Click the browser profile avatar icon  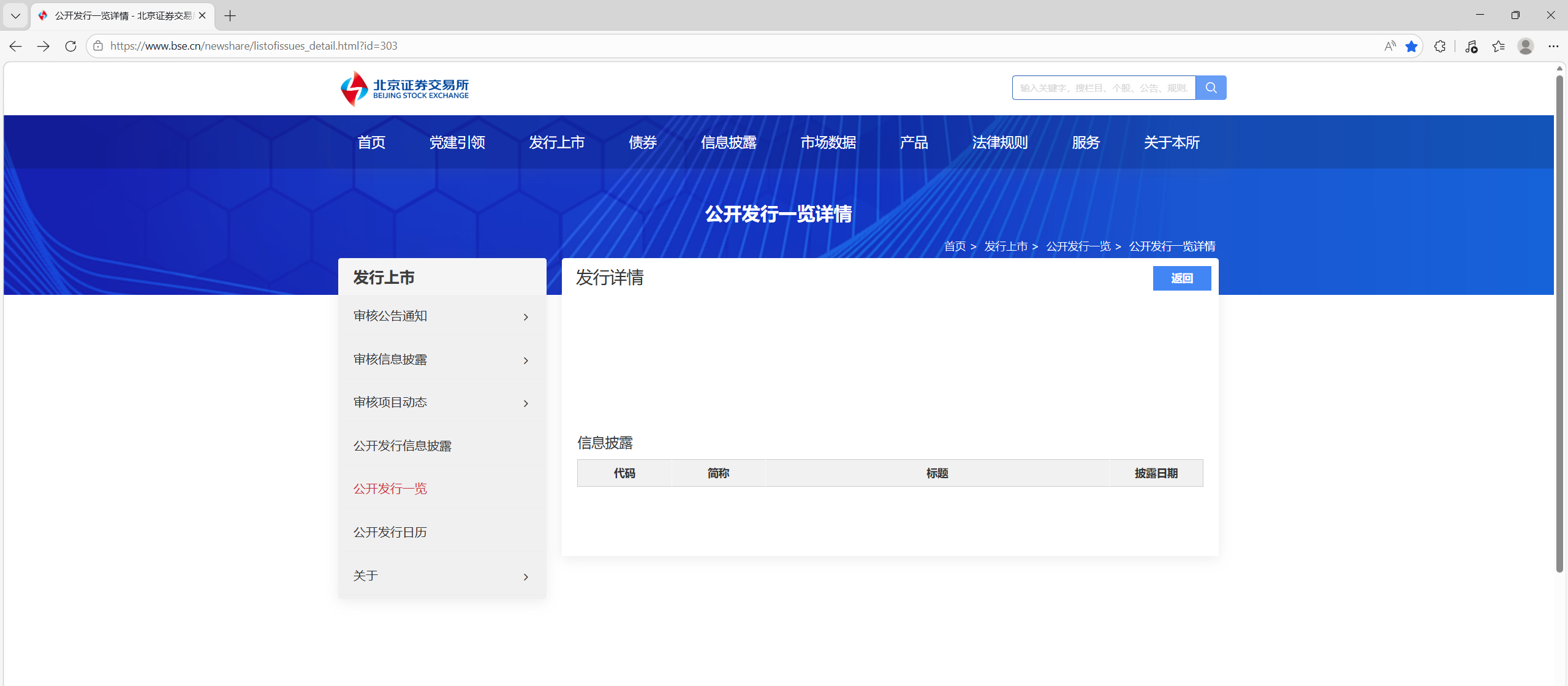tap(1525, 46)
